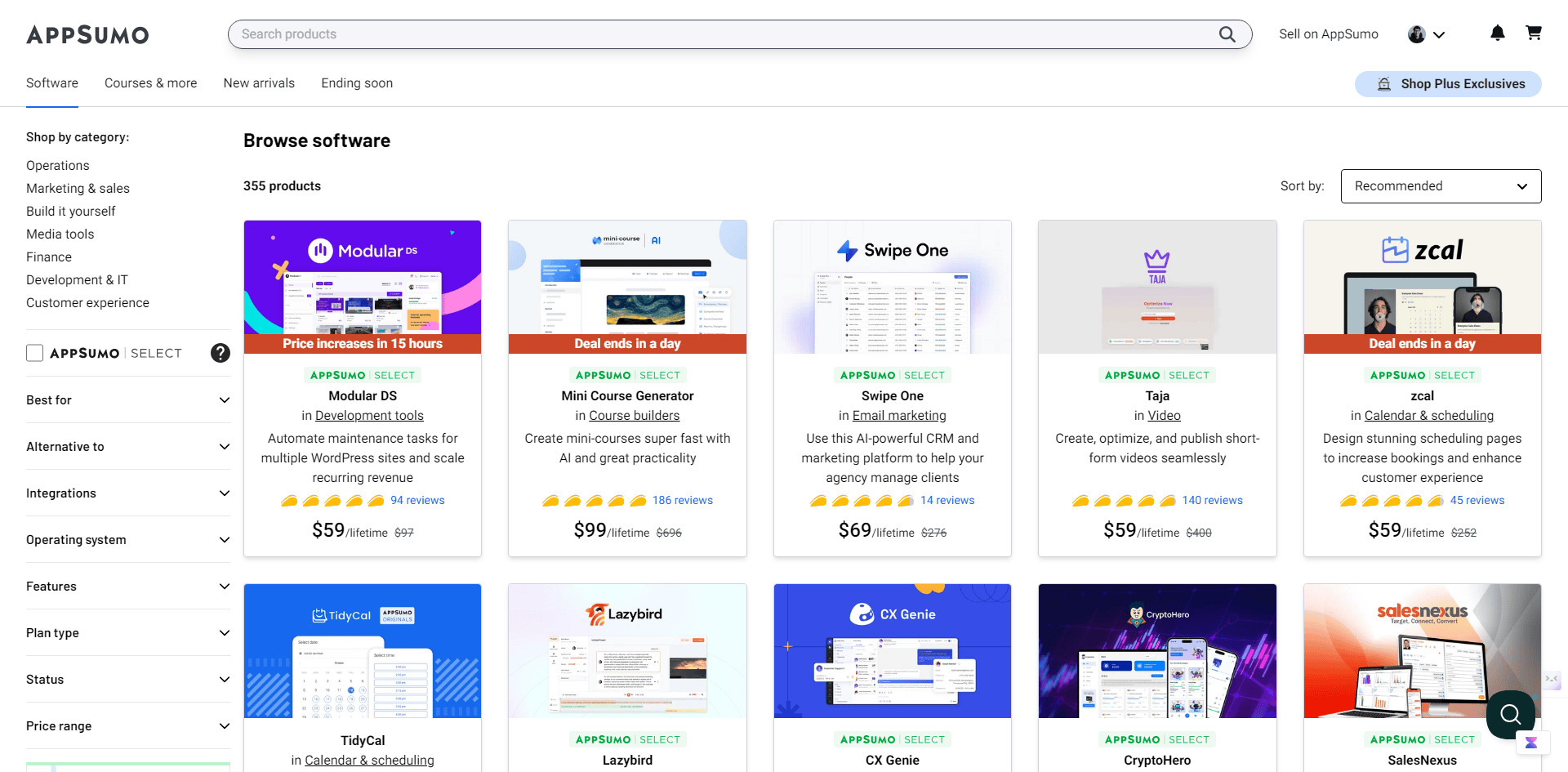Screen dimensions: 1568x772
Task: Open TidyCal's Calendar & scheduling link
Action: coord(369,761)
